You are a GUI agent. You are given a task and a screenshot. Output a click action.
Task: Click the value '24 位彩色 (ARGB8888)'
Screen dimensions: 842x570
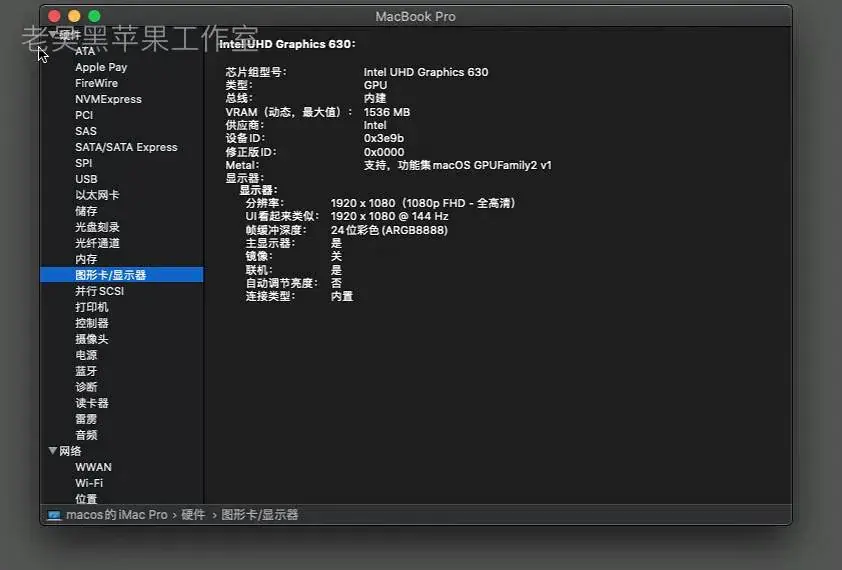pyautogui.click(x=389, y=230)
